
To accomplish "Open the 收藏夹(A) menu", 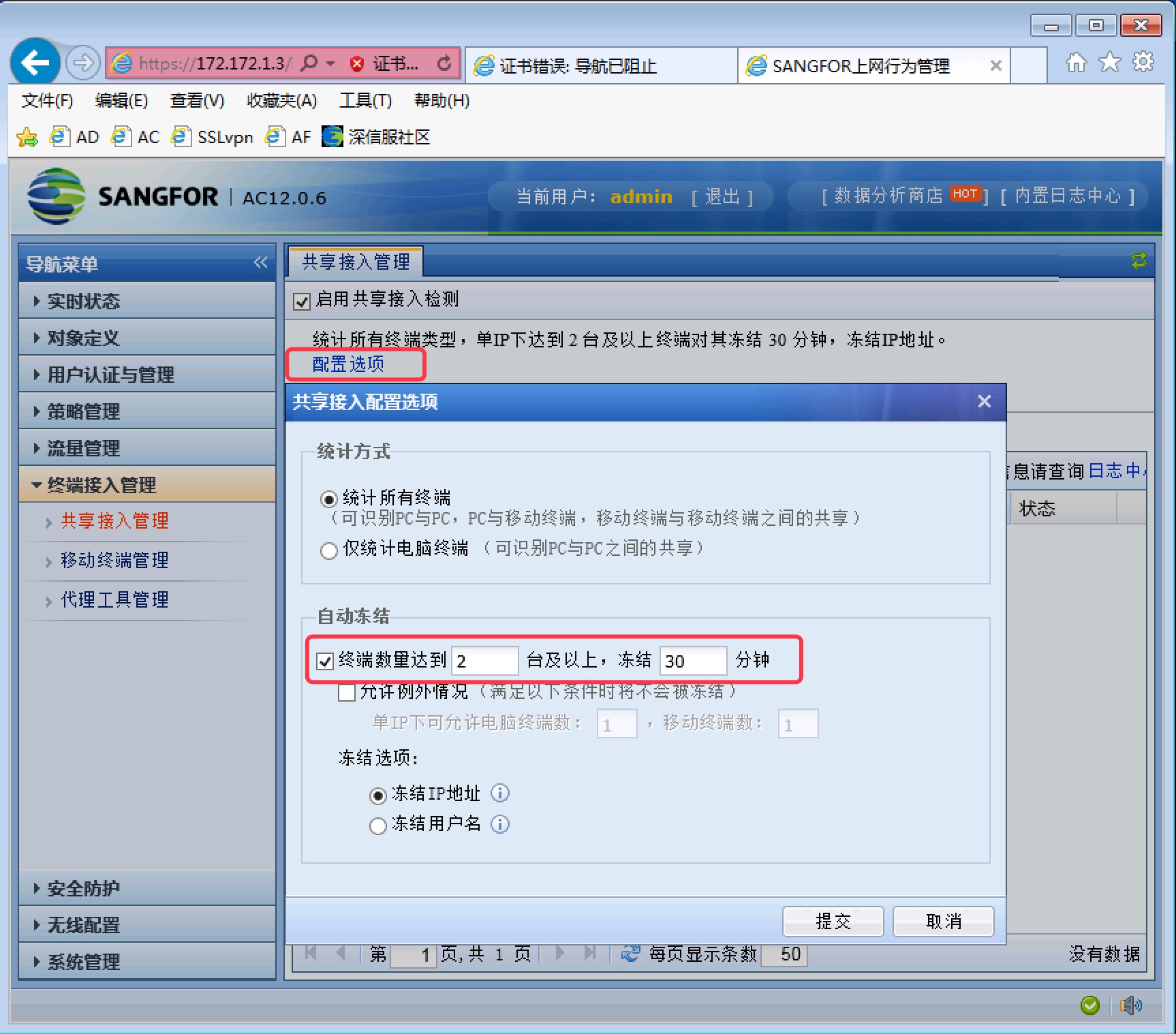I will click(281, 101).
